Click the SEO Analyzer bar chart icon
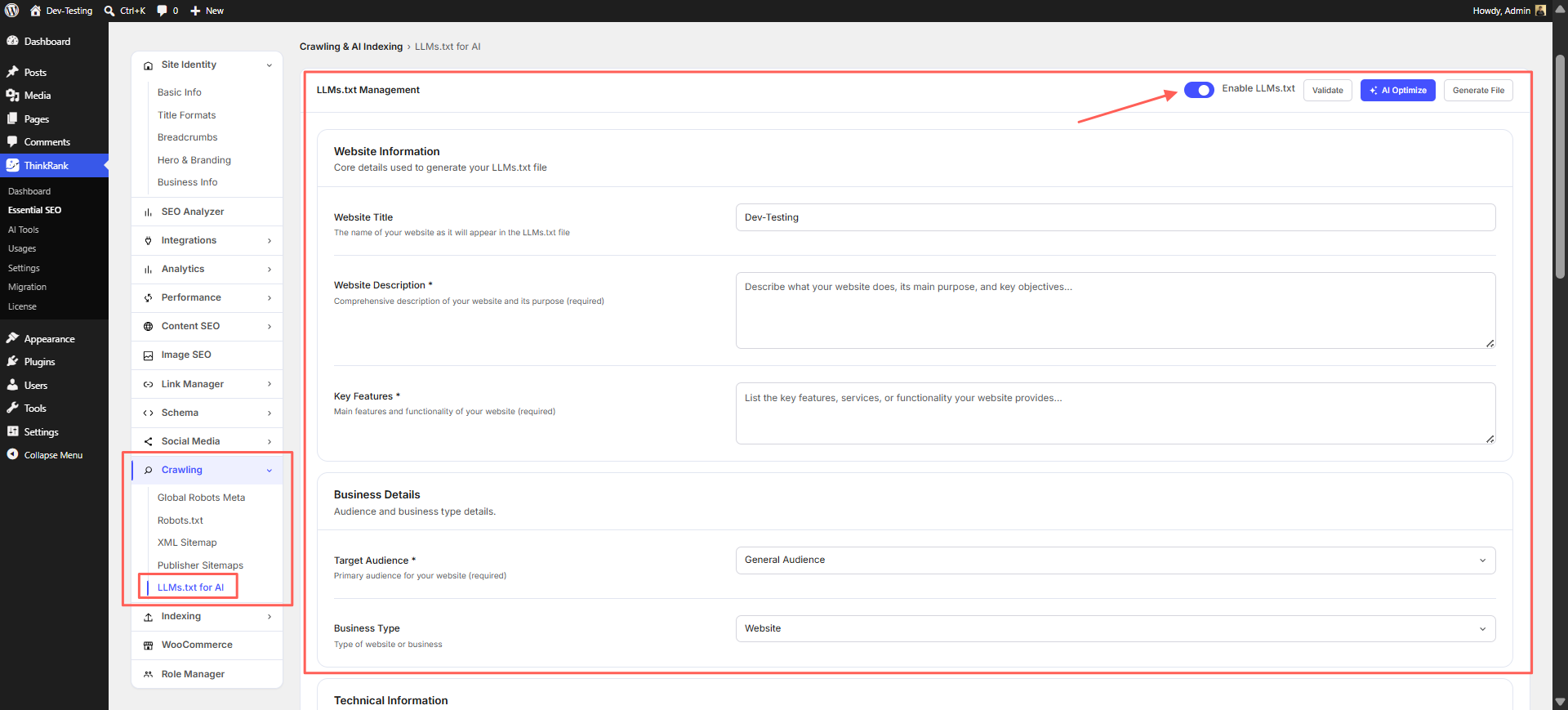 (148, 212)
